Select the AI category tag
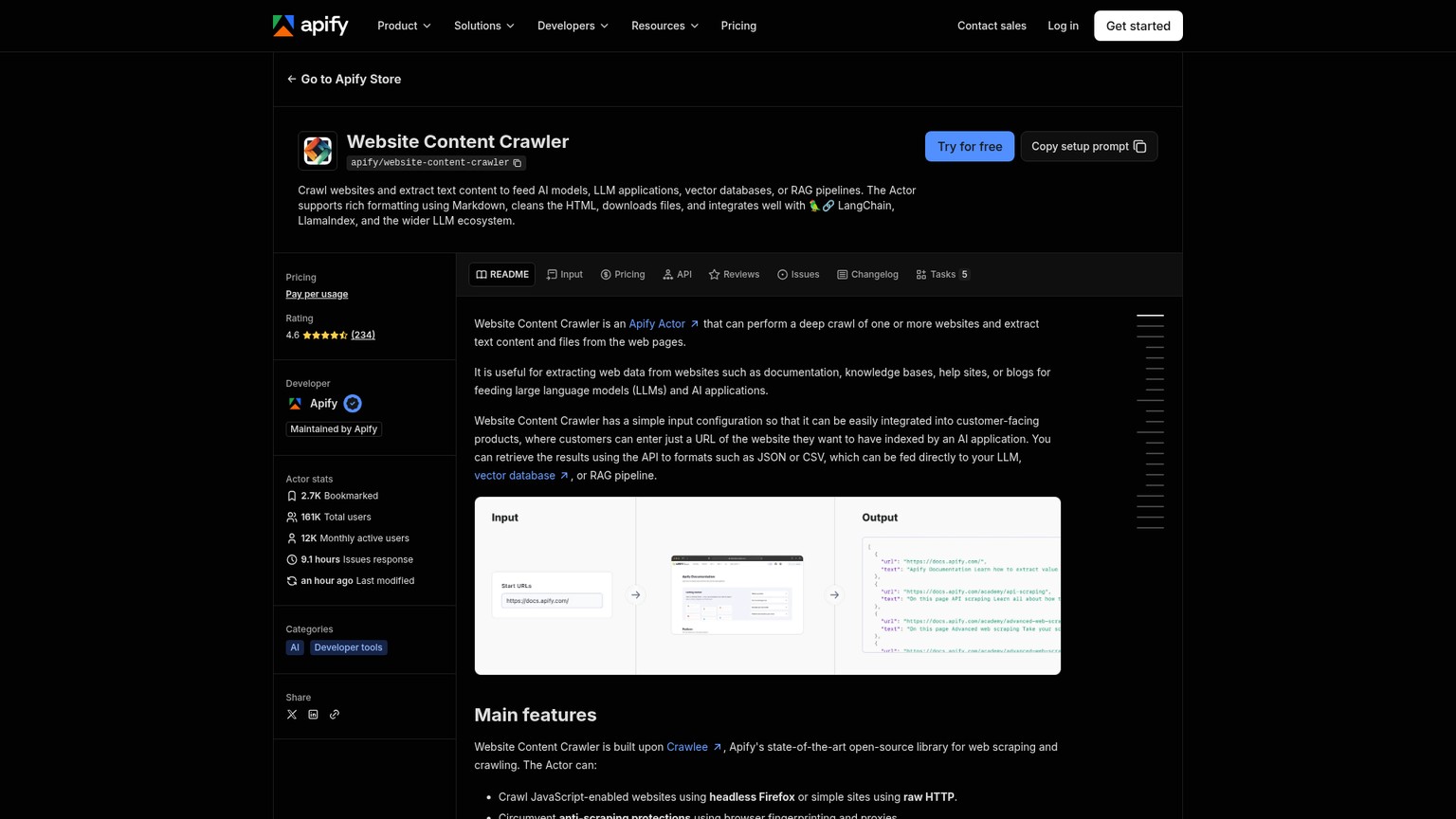Screen dimensions: 1456x819 click(295, 648)
